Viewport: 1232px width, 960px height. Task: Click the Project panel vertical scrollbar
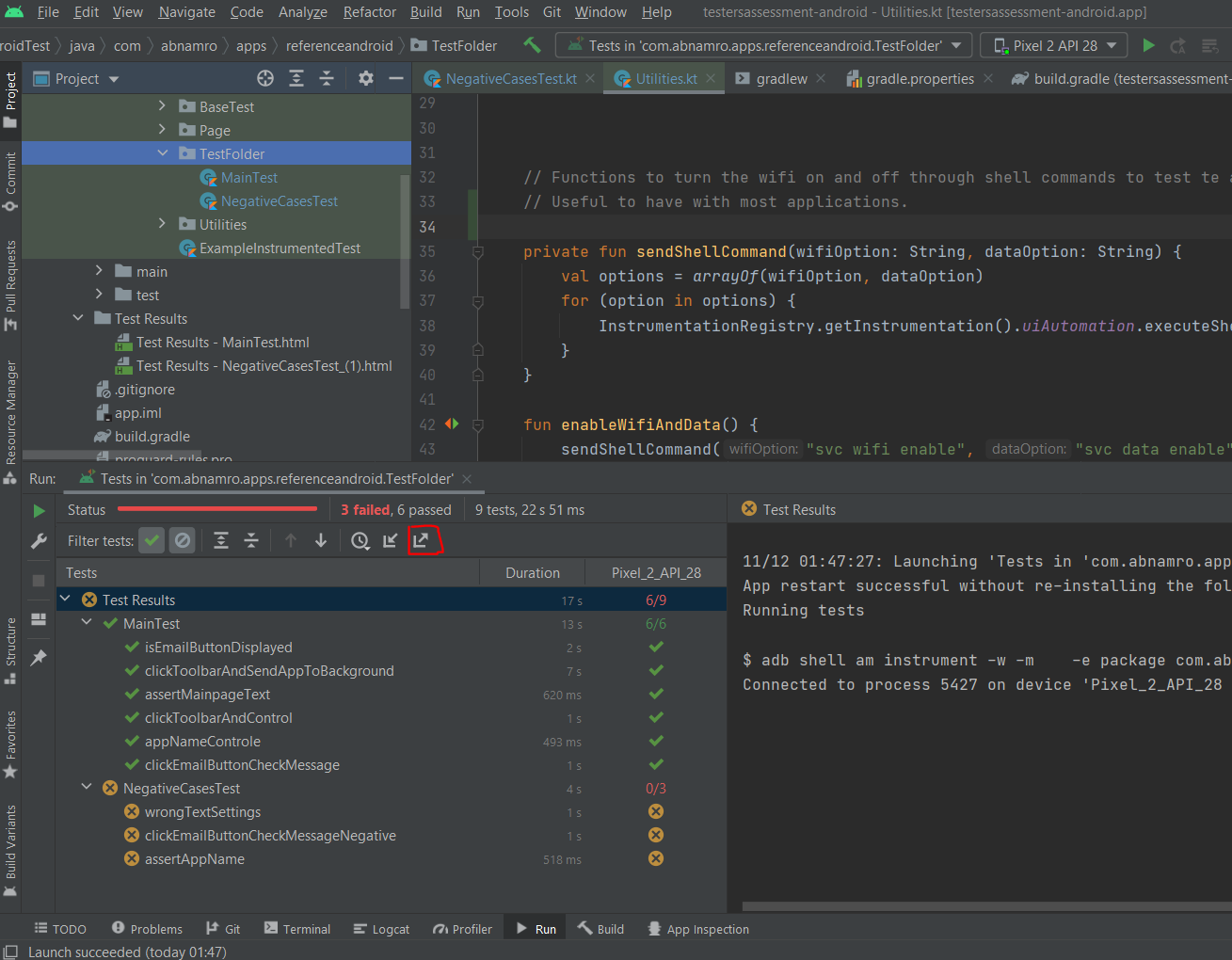click(406, 240)
